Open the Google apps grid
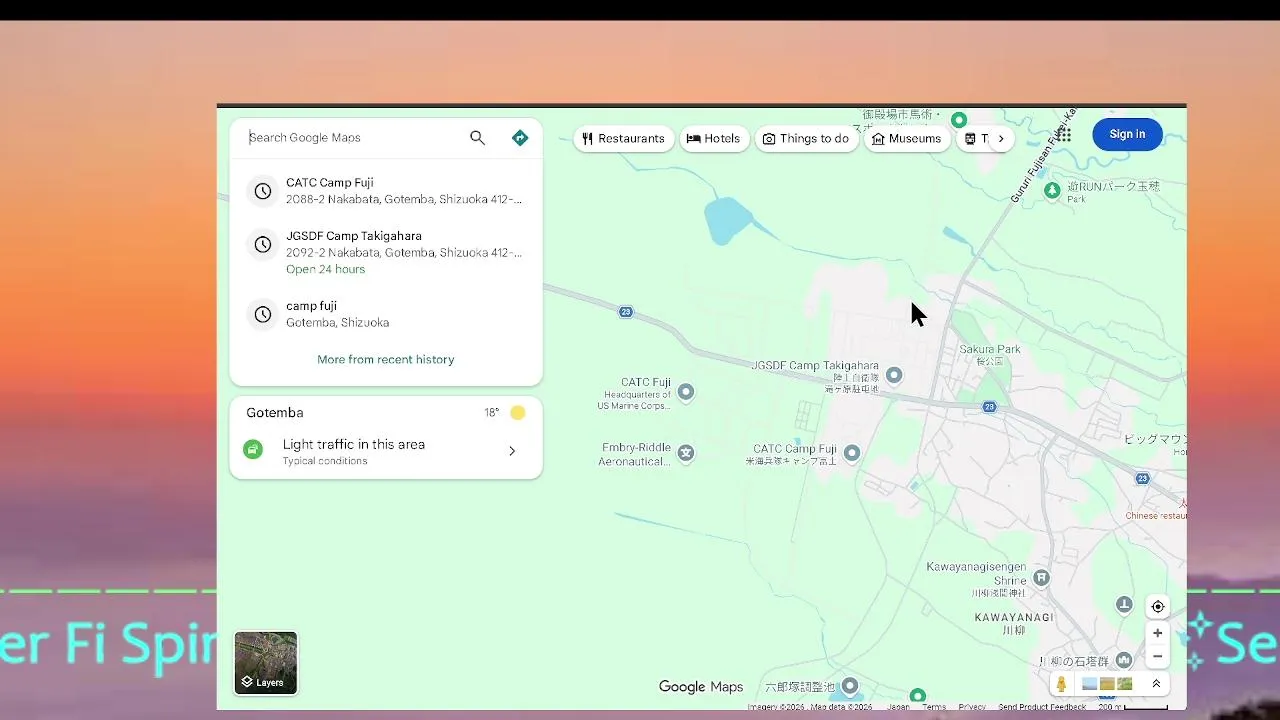The image size is (1280, 720). (x=1064, y=135)
